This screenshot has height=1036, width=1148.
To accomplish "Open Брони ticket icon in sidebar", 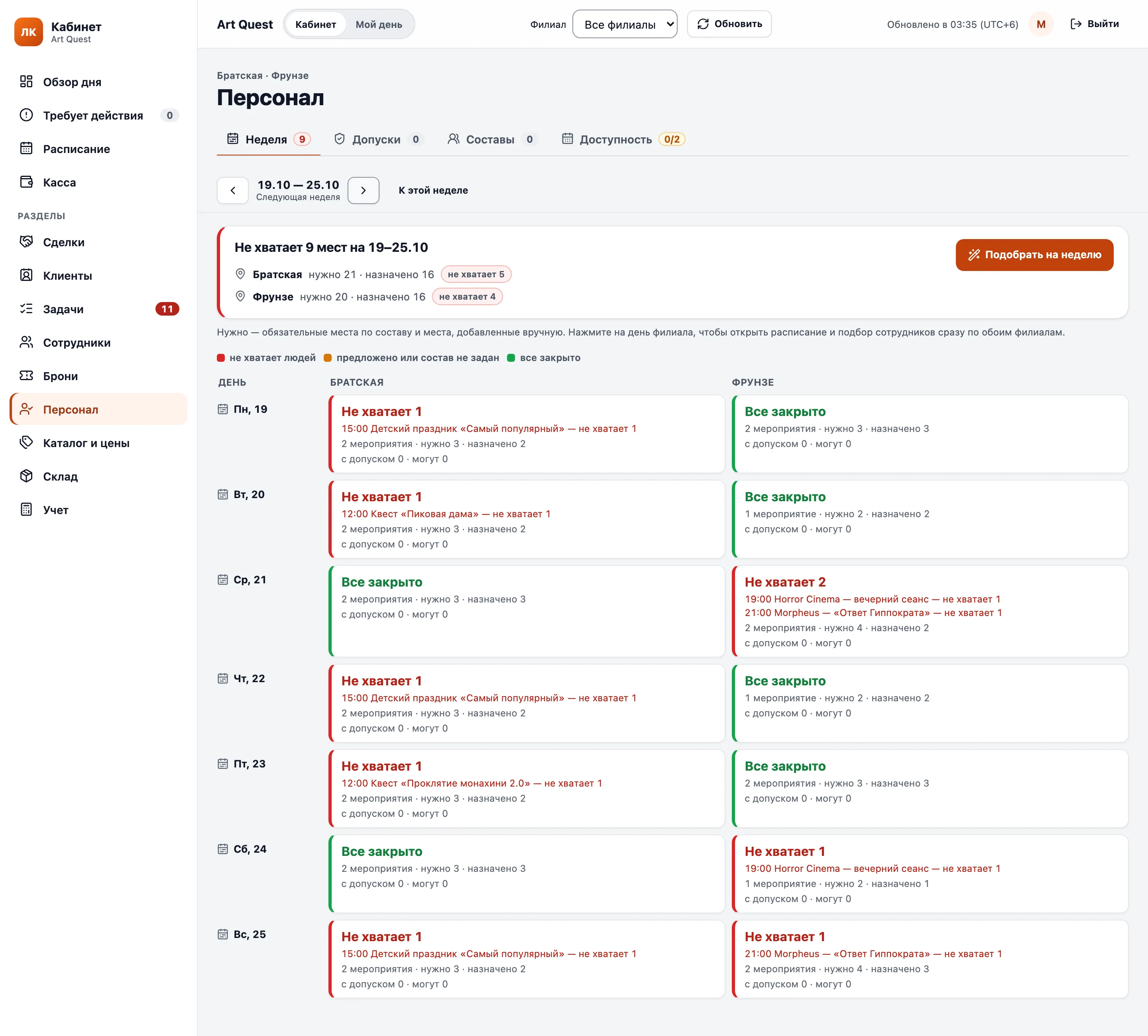I will point(26,376).
